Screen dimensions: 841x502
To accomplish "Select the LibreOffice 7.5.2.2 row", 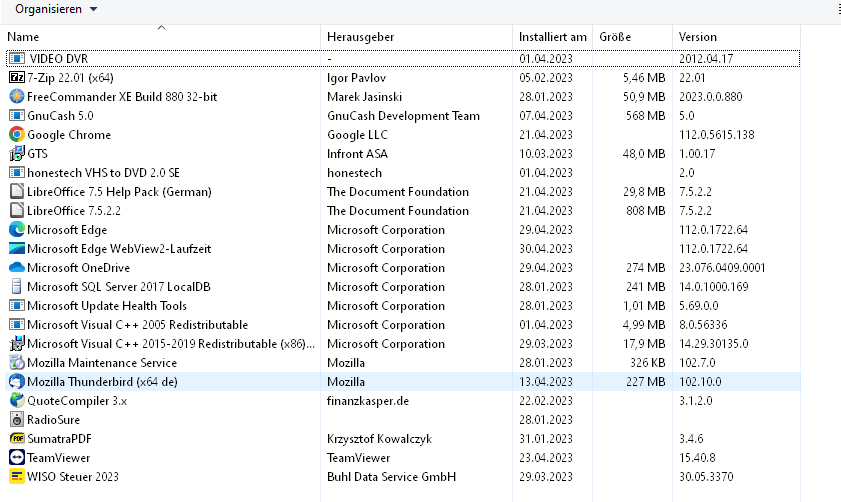I will (403, 211).
